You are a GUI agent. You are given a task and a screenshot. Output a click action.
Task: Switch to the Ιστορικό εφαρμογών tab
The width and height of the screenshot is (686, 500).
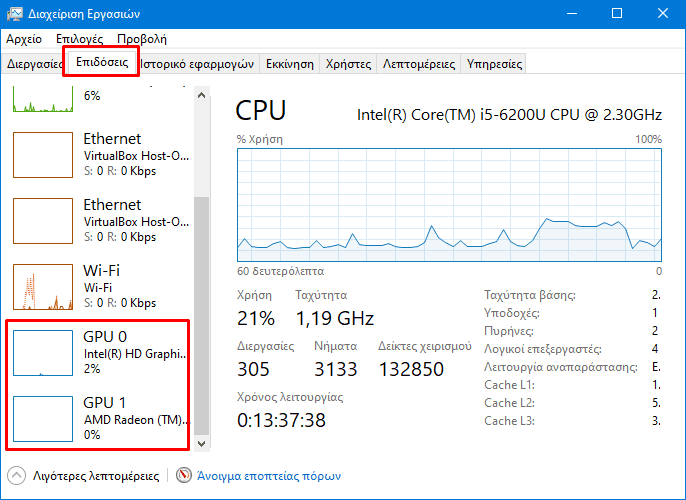(196, 63)
